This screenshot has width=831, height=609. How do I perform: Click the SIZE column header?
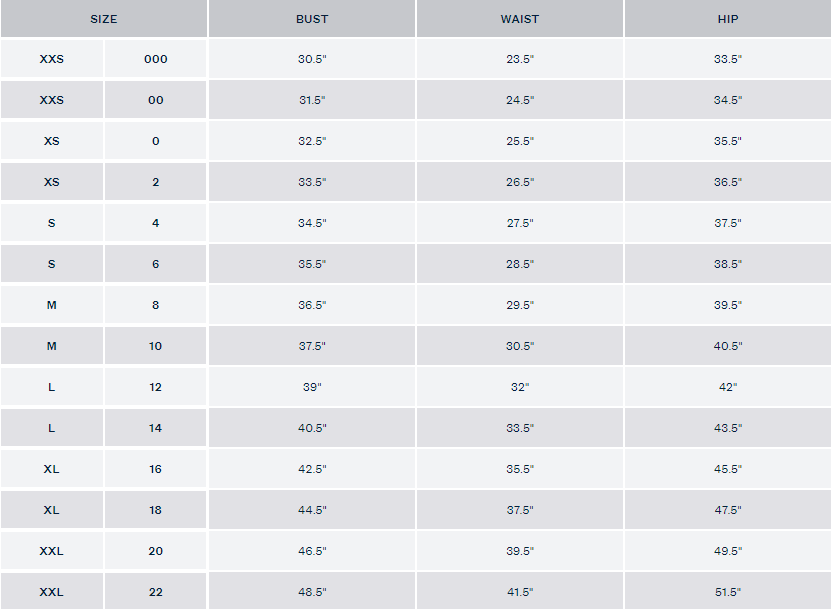point(103,19)
